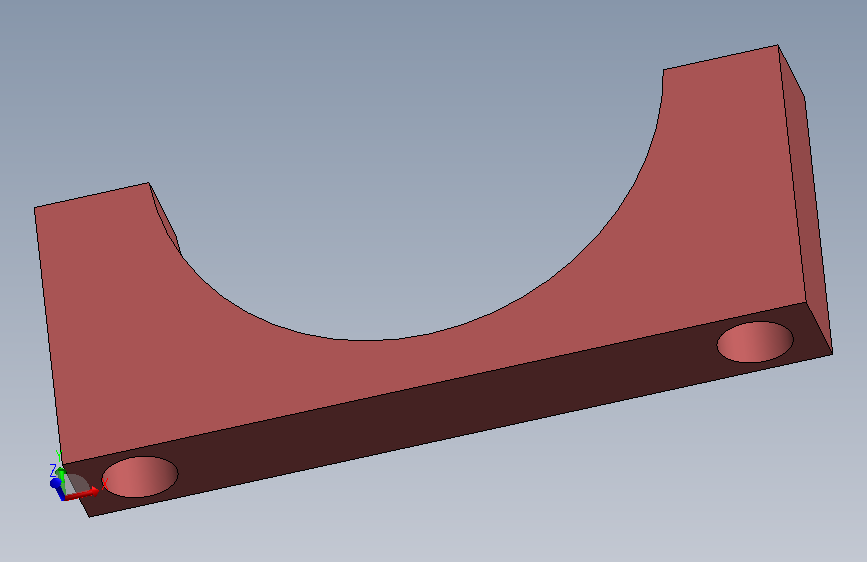Select the small inner face beside the left arc end
Screen dimensions: 867x562
point(166,221)
